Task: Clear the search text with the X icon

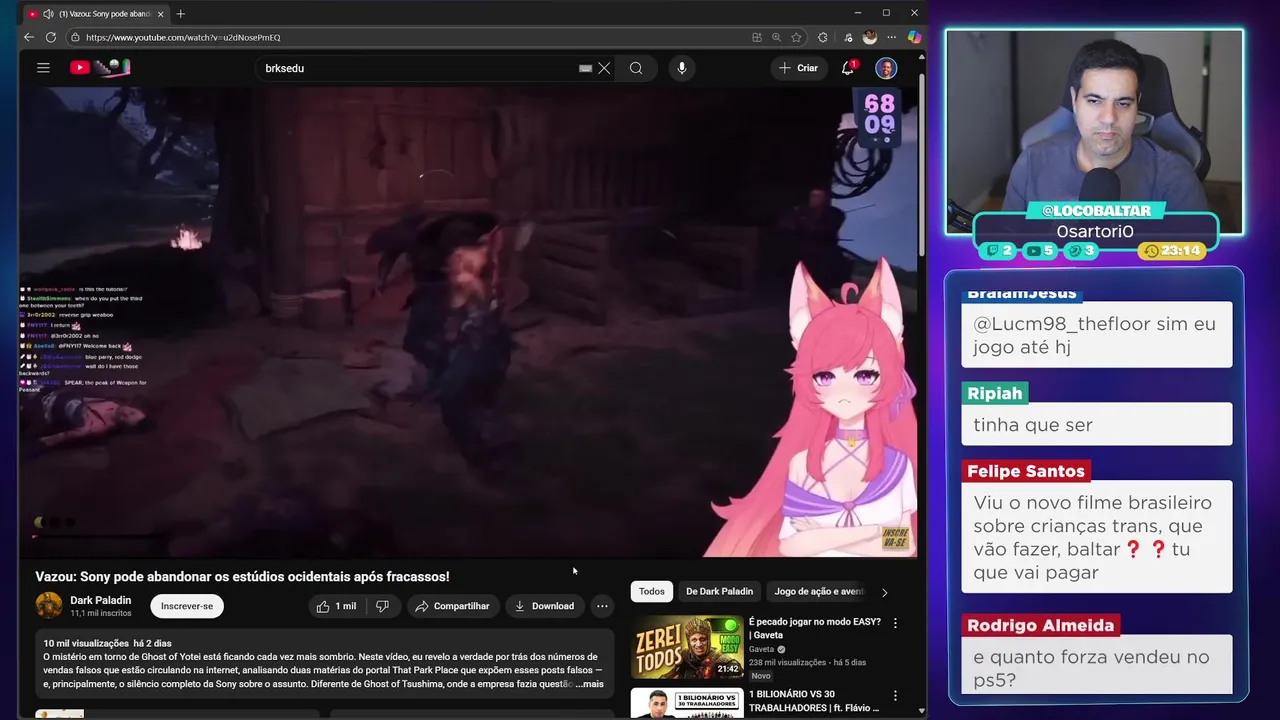Action: click(604, 68)
